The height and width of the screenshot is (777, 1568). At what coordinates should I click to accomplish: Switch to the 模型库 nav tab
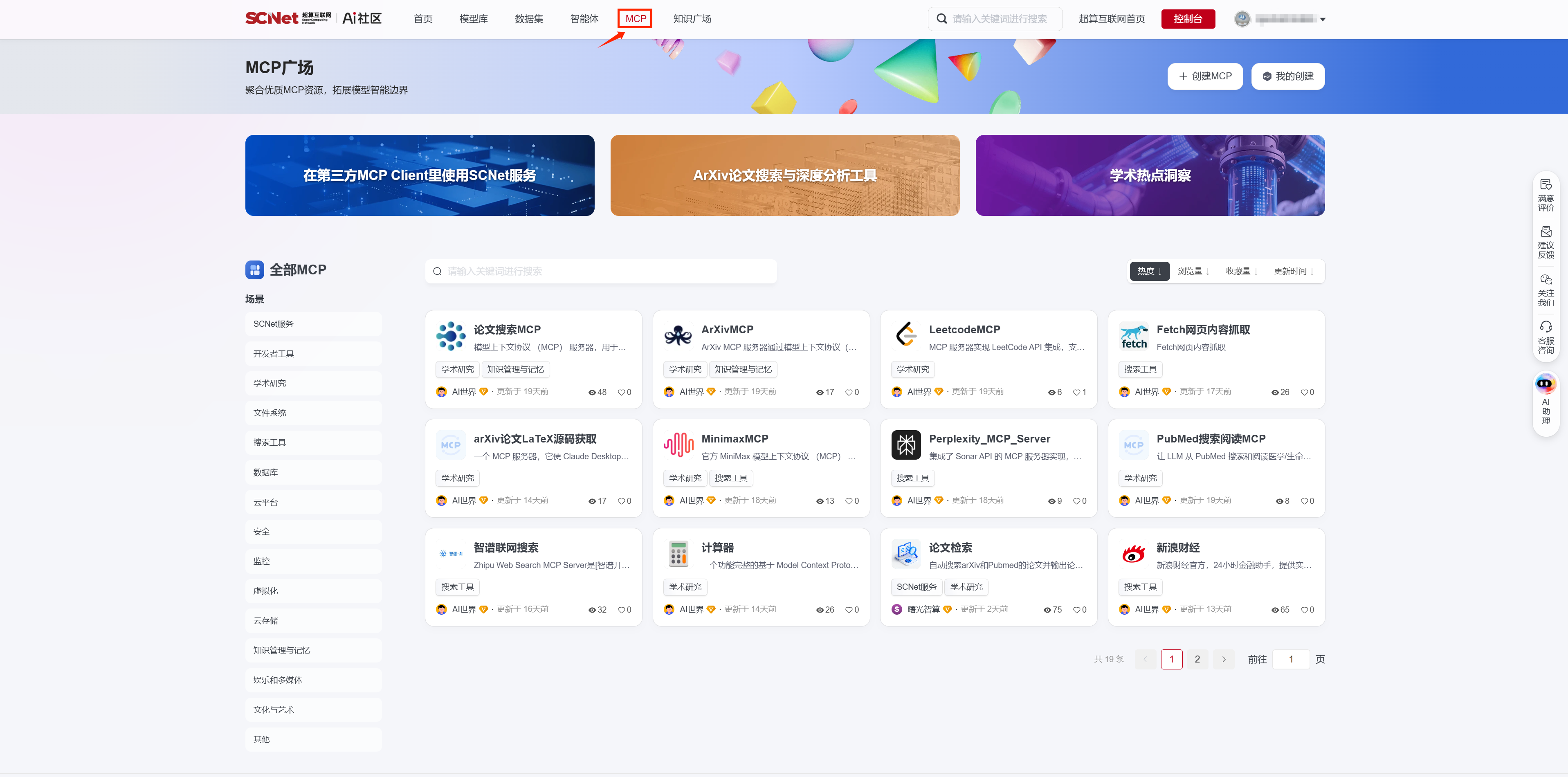[473, 19]
